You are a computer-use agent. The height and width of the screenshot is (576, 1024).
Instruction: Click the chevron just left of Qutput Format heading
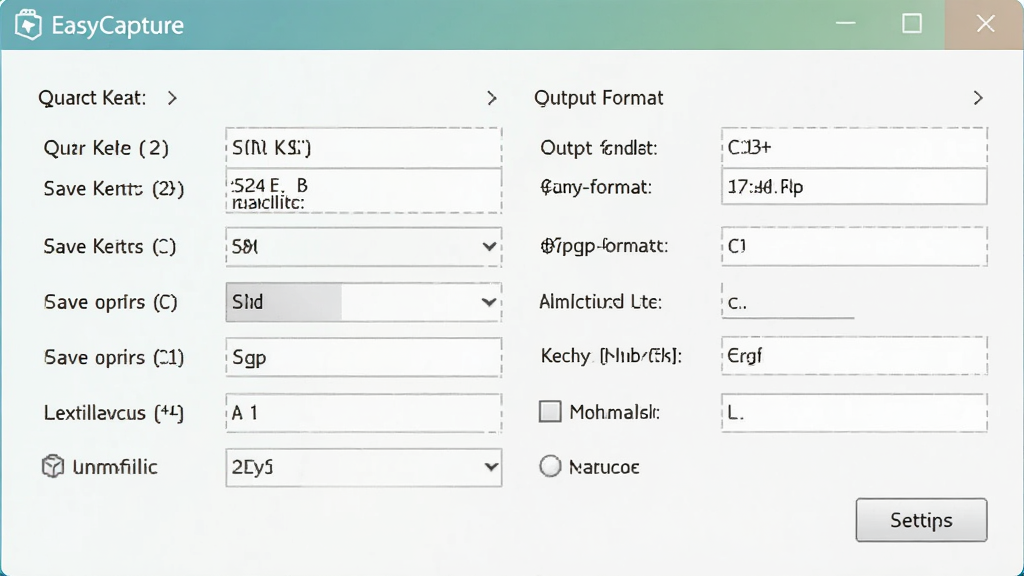pyautogui.click(x=492, y=98)
